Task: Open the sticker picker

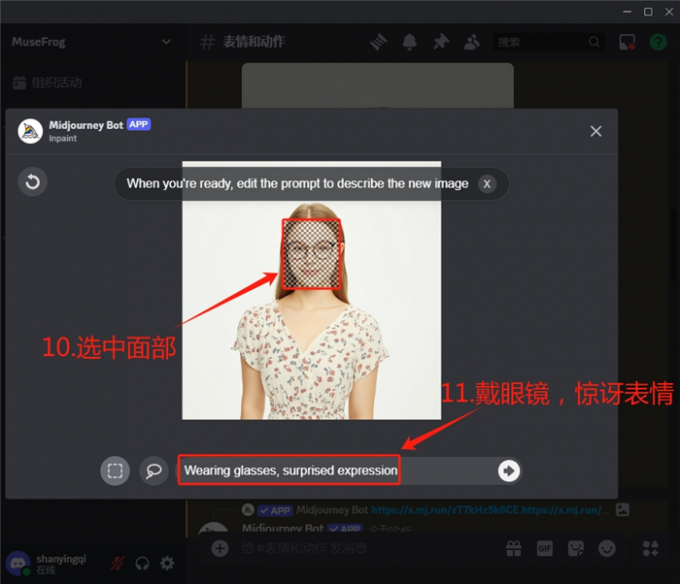Action: click(x=576, y=548)
